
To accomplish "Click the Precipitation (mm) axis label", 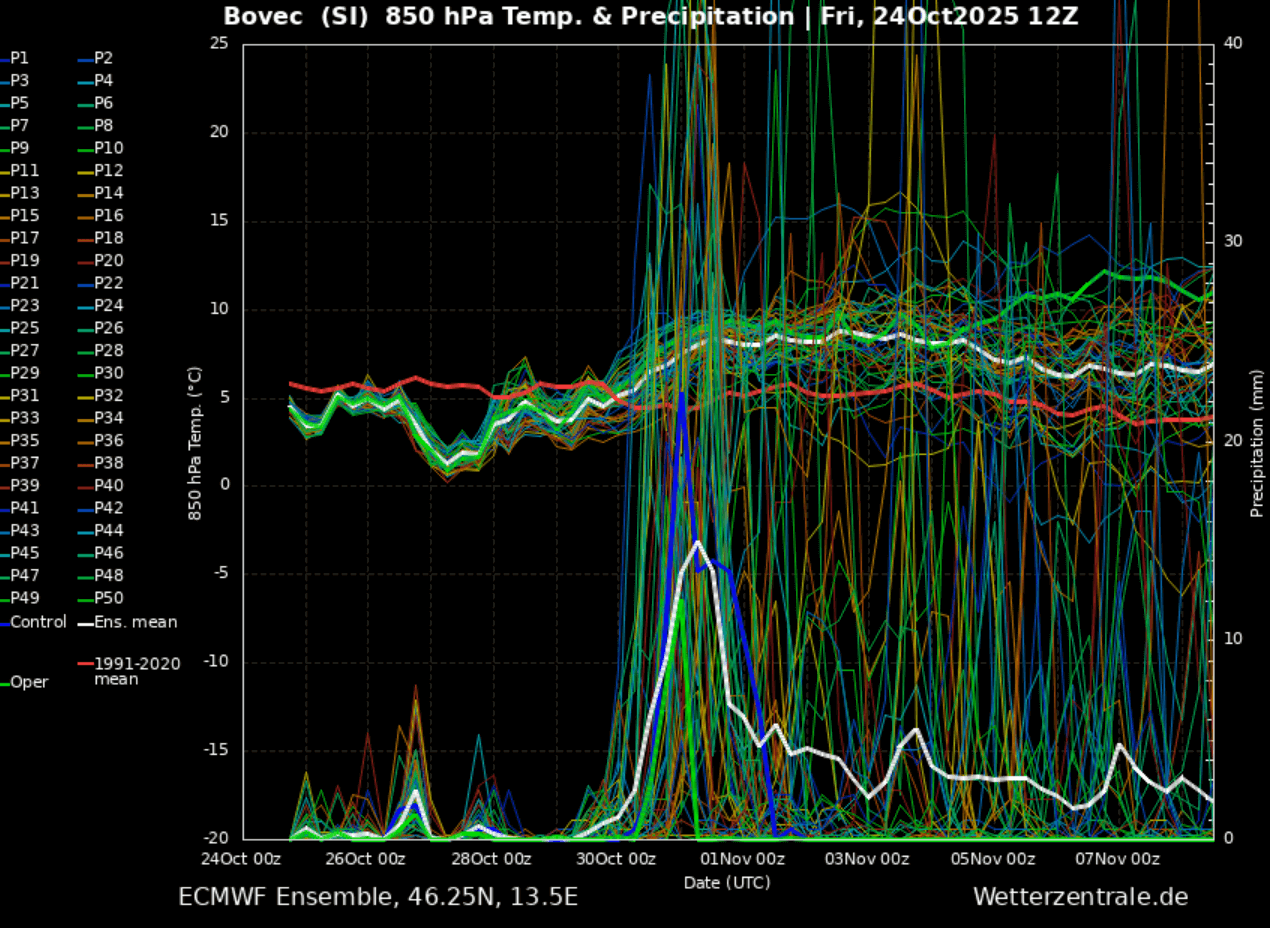I will coord(1257,441).
